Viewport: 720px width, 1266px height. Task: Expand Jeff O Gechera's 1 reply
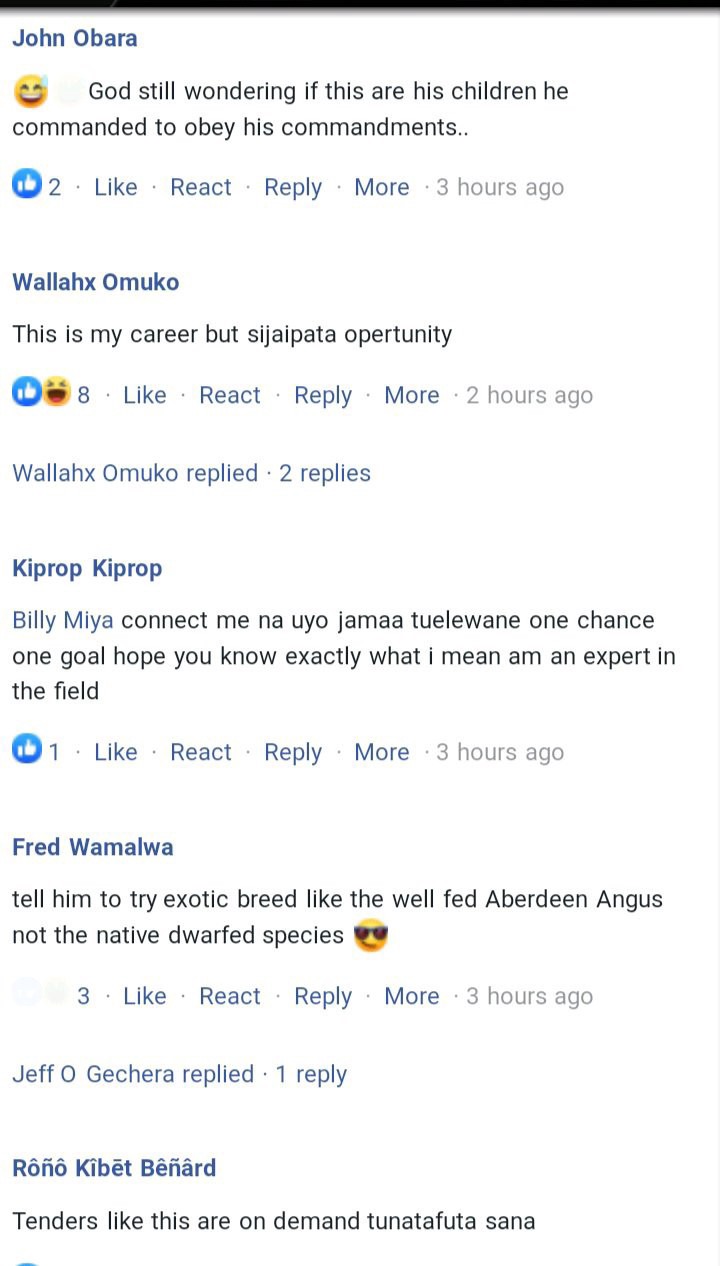[x=179, y=1074]
